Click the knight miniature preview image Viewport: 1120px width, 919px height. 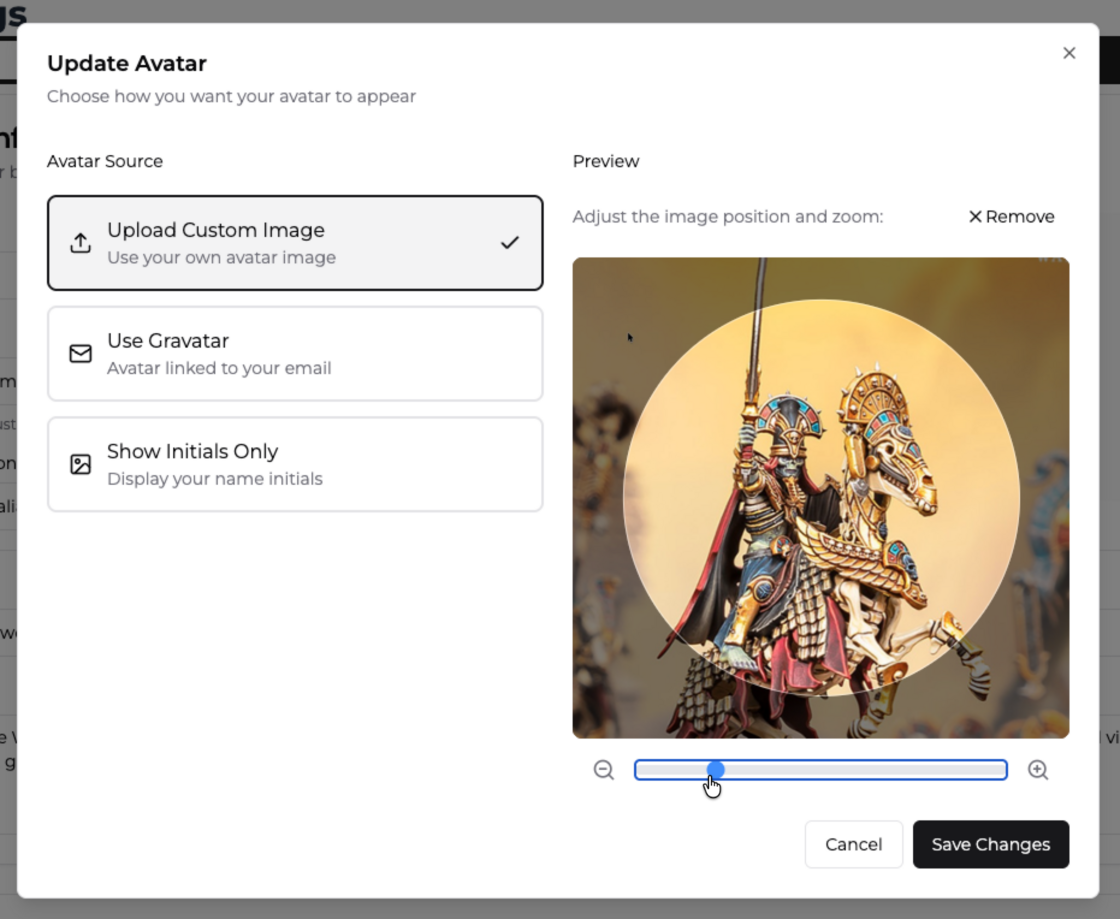(x=820, y=497)
